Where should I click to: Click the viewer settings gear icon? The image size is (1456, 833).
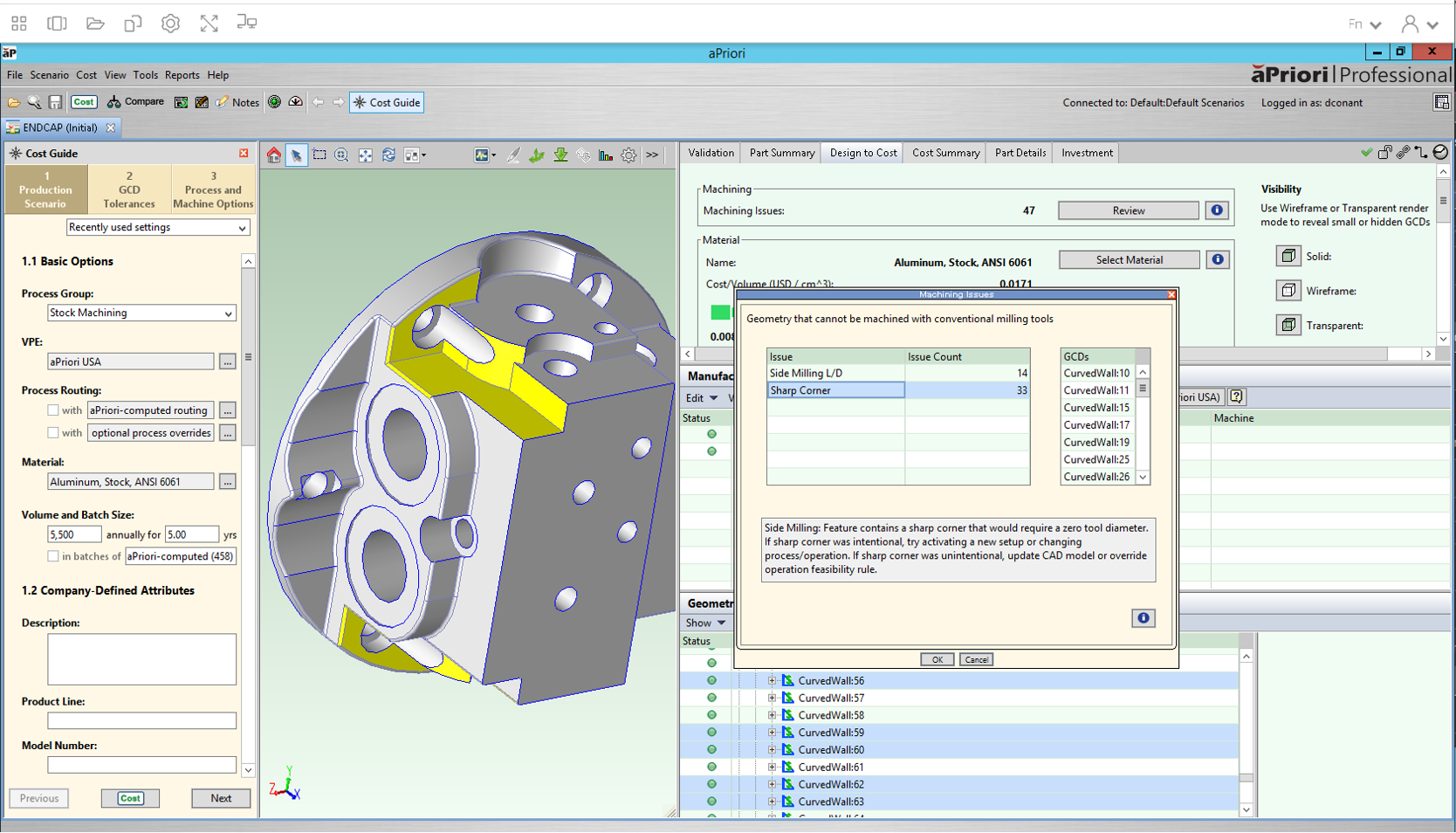[628, 155]
